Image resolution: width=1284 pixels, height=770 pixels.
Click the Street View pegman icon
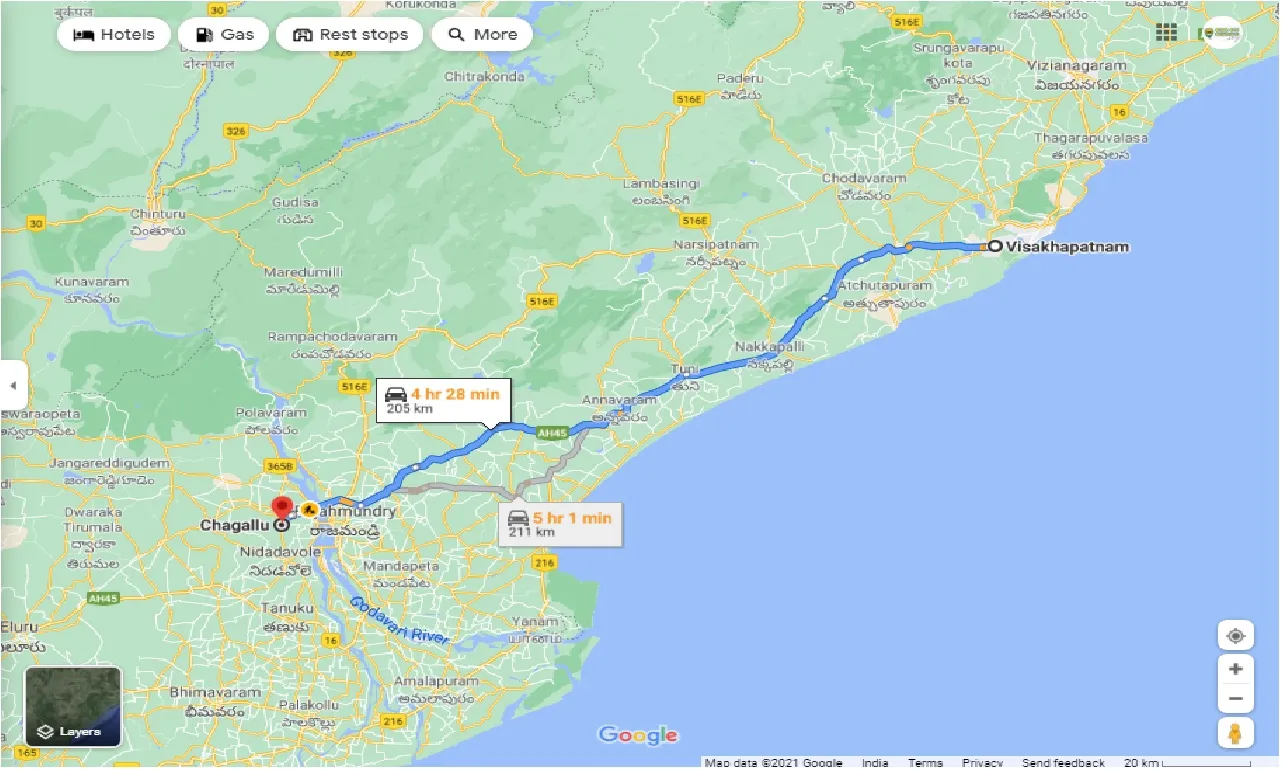pos(1236,733)
